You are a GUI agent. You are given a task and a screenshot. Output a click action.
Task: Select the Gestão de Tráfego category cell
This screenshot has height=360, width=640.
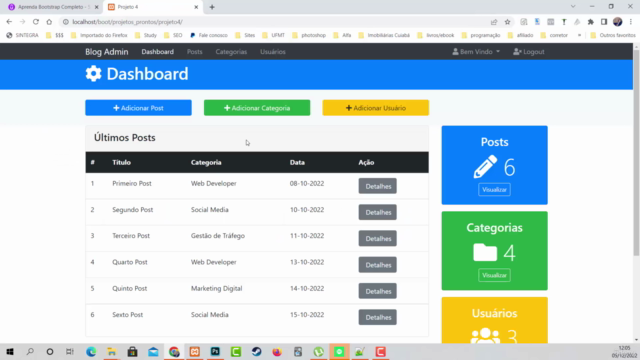[x=218, y=236]
